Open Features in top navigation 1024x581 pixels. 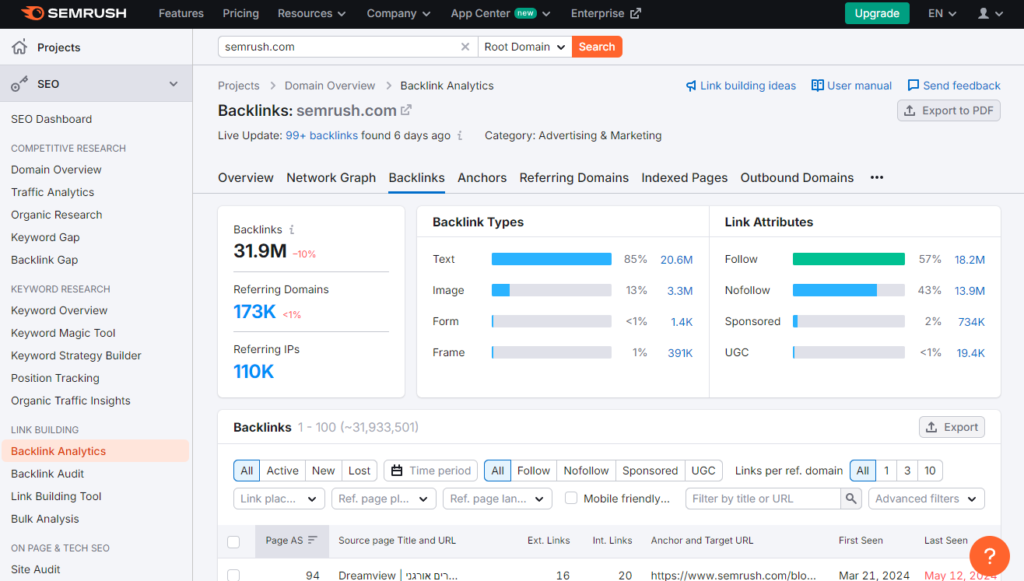(181, 13)
